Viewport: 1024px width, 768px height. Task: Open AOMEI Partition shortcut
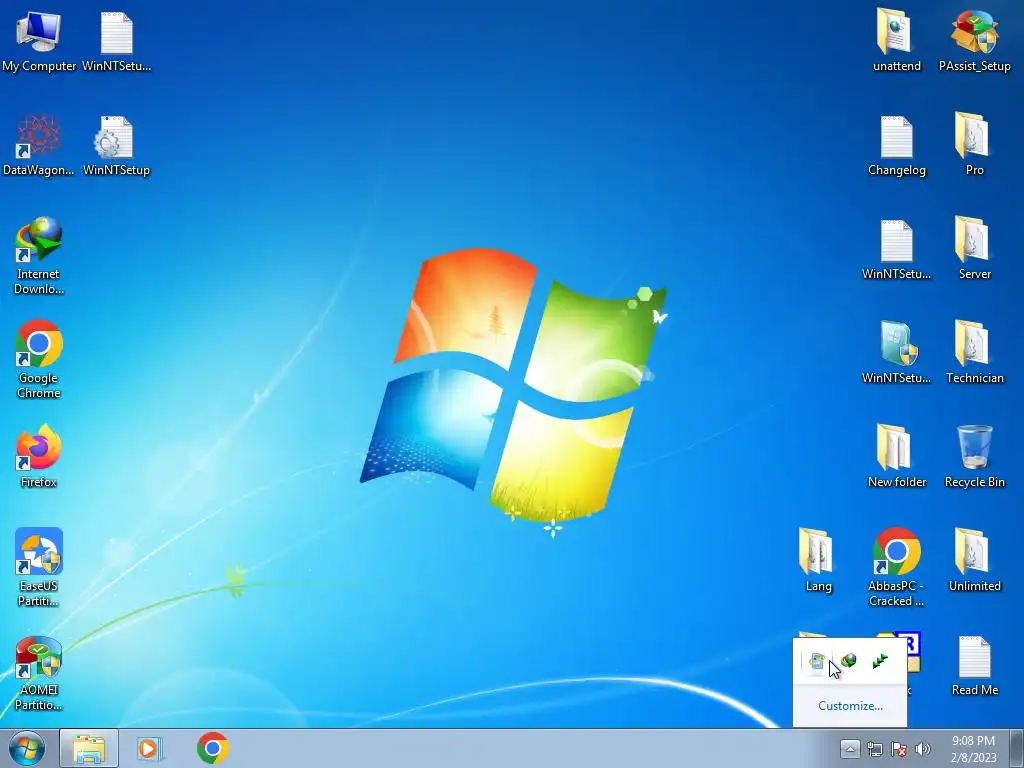coord(39,673)
